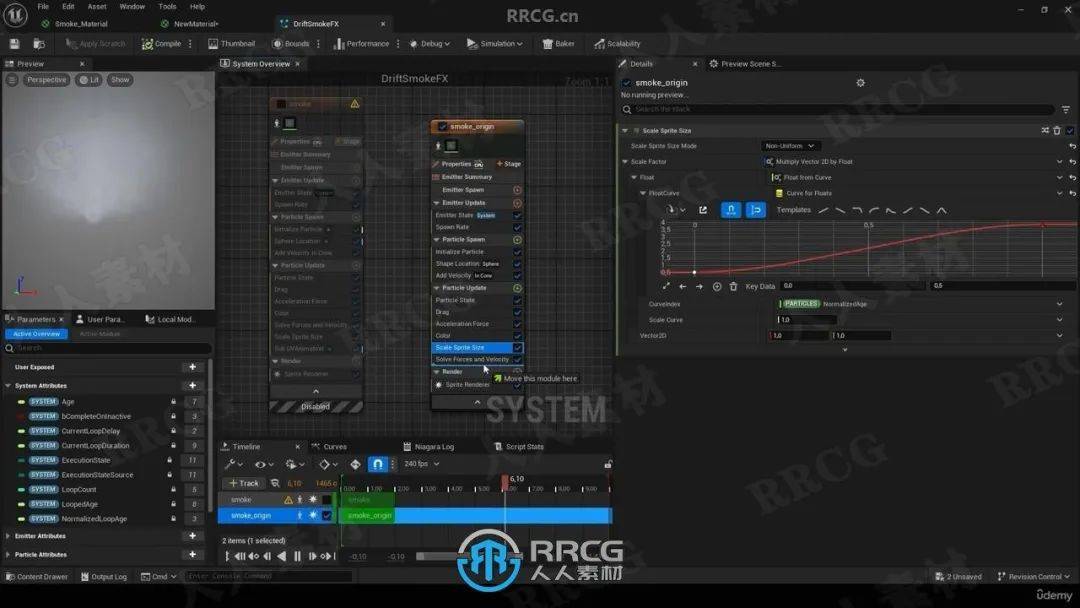
Task: Delete the Scale Sprite Size module with trash icon
Action: pyautogui.click(x=1057, y=130)
